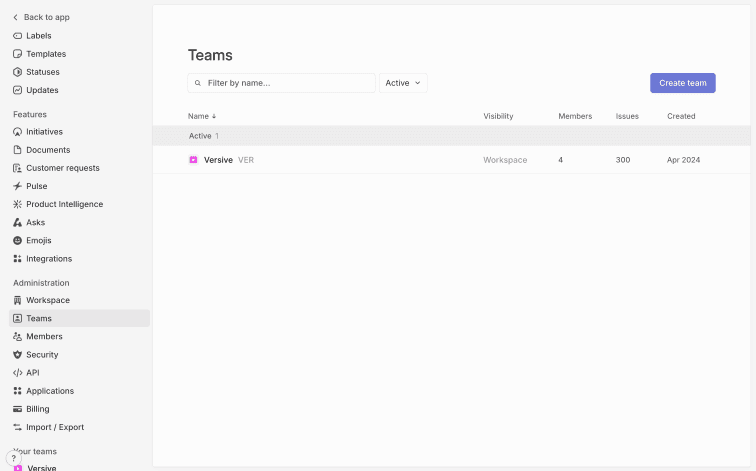Sort teams by Name column header
The width and height of the screenshot is (756, 471).
coord(201,116)
